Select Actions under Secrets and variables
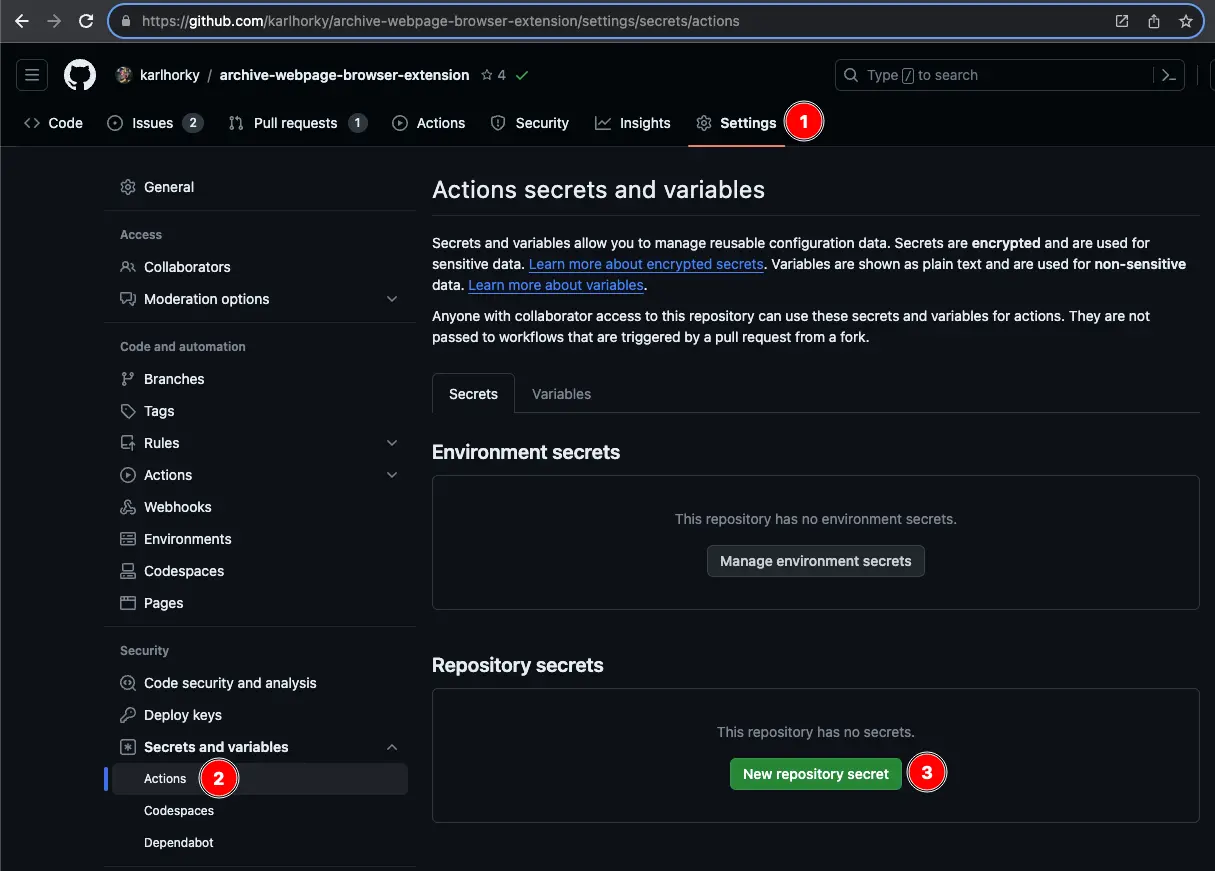Screen dimensions: 1215x871 click(x=260, y=779)
